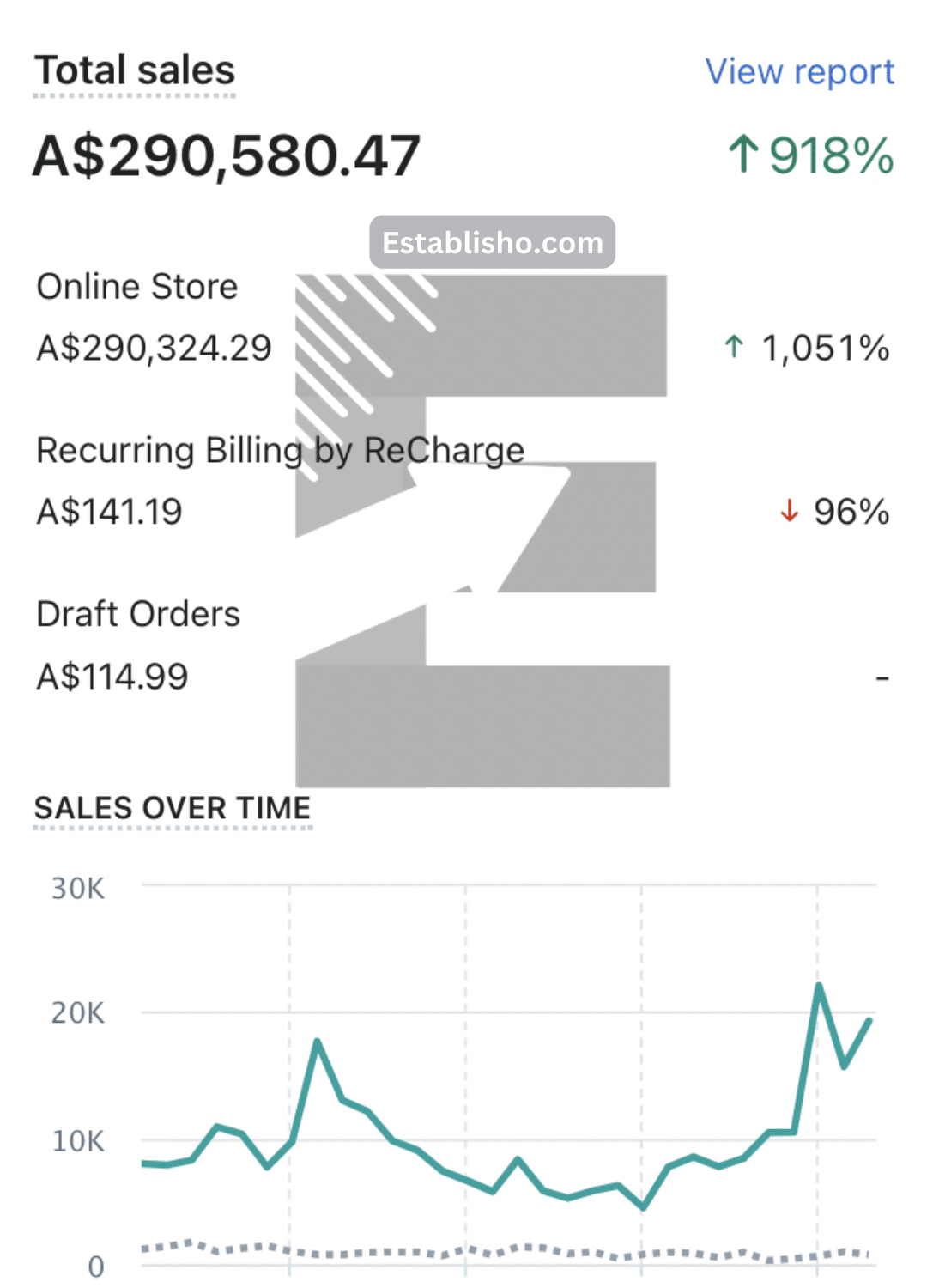Click the highest peak on the teal sales line
The image size is (927, 1288).
pyautogui.click(x=819, y=986)
